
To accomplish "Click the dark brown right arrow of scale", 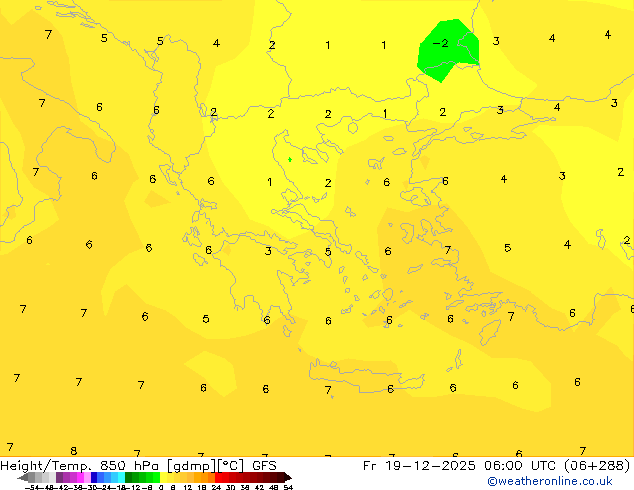I will [x=288, y=478].
